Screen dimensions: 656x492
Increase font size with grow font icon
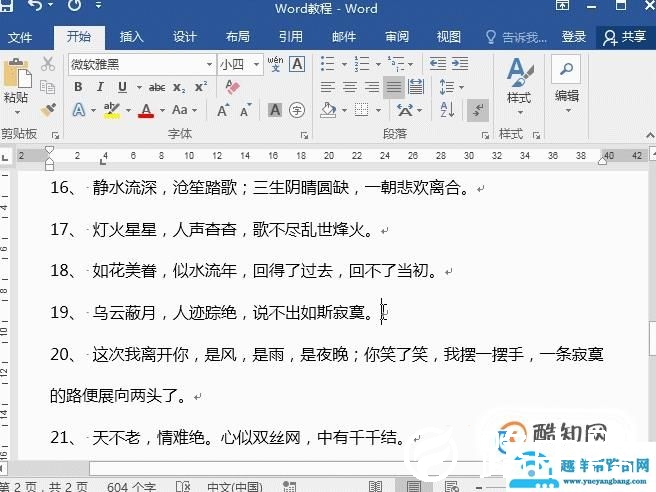click(223, 110)
